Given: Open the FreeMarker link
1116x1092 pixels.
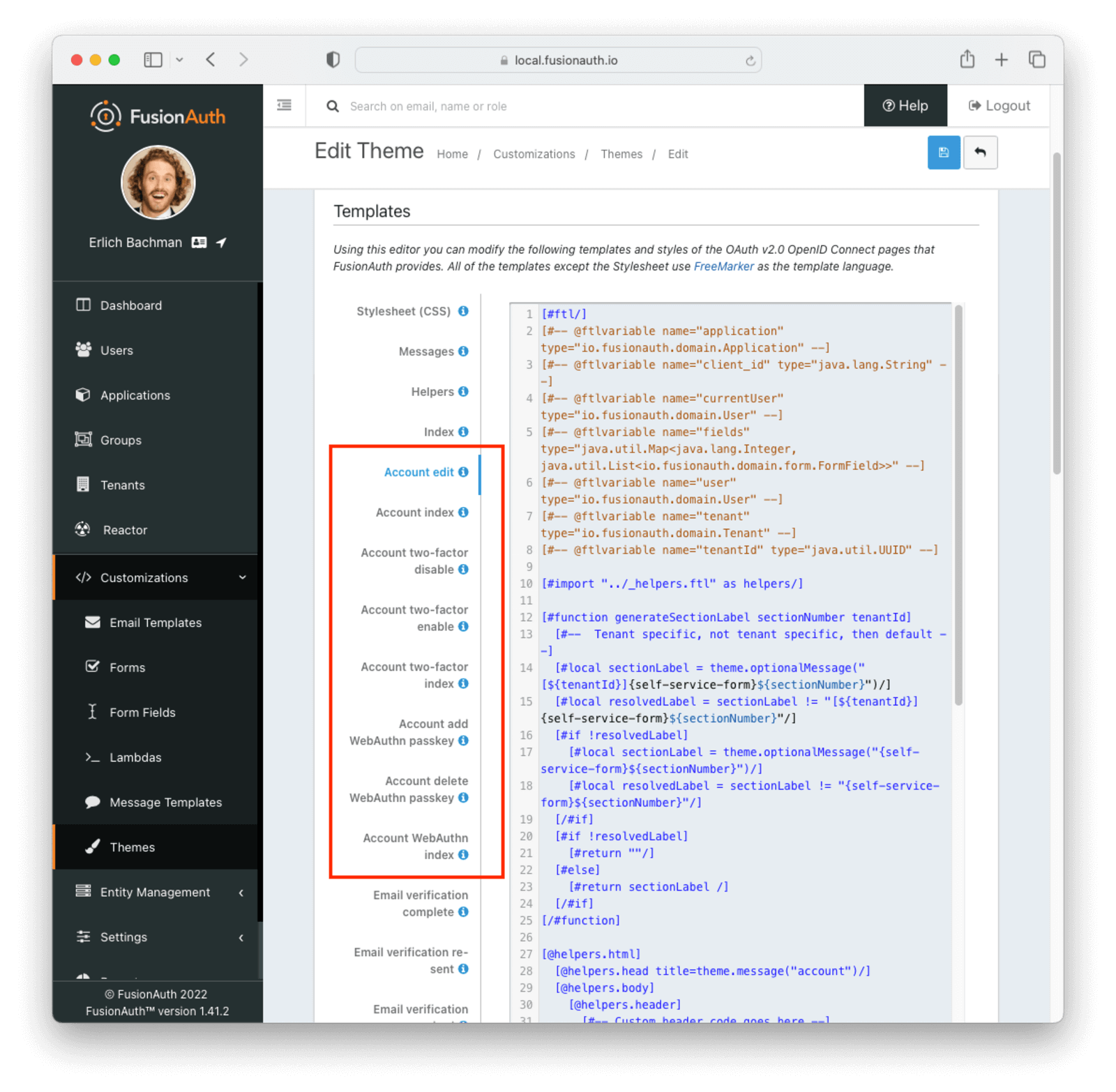Looking at the screenshot, I should tap(723, 266).
